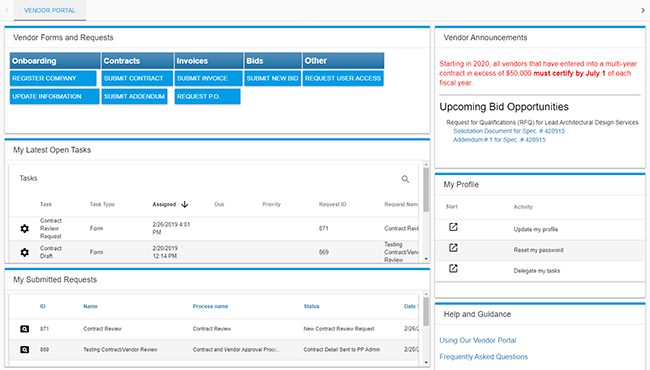Click the tab bar right arrow
Screen dimensions: 650x370
pos(643,10)
